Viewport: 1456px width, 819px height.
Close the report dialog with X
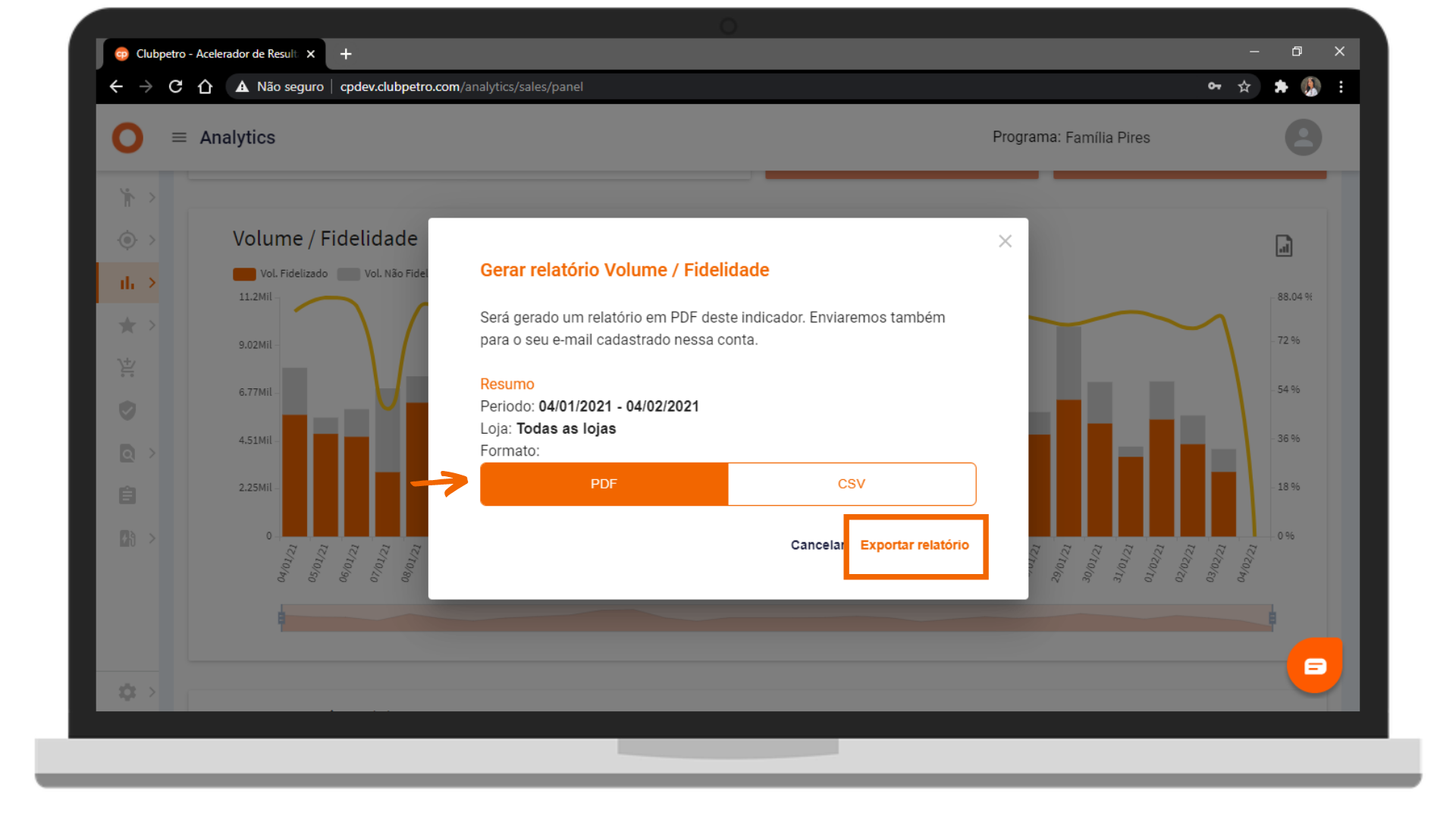[x=1005, y=241]
